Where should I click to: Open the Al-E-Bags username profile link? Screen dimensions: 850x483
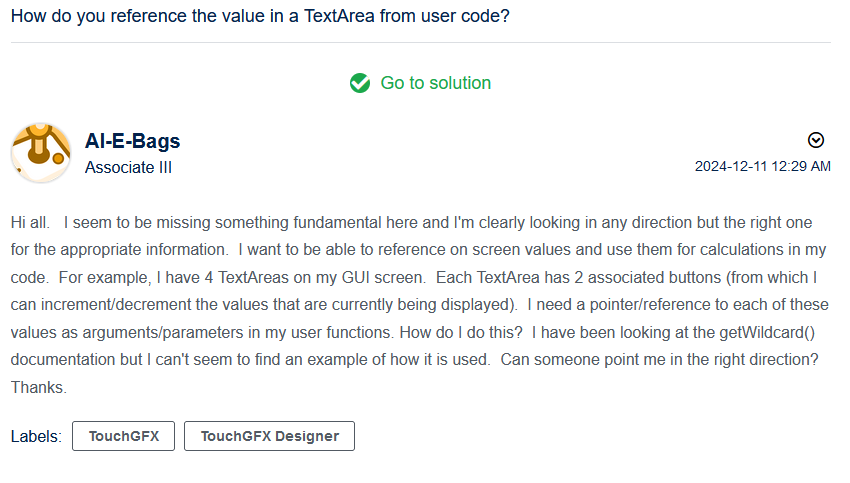click(132, 141)
